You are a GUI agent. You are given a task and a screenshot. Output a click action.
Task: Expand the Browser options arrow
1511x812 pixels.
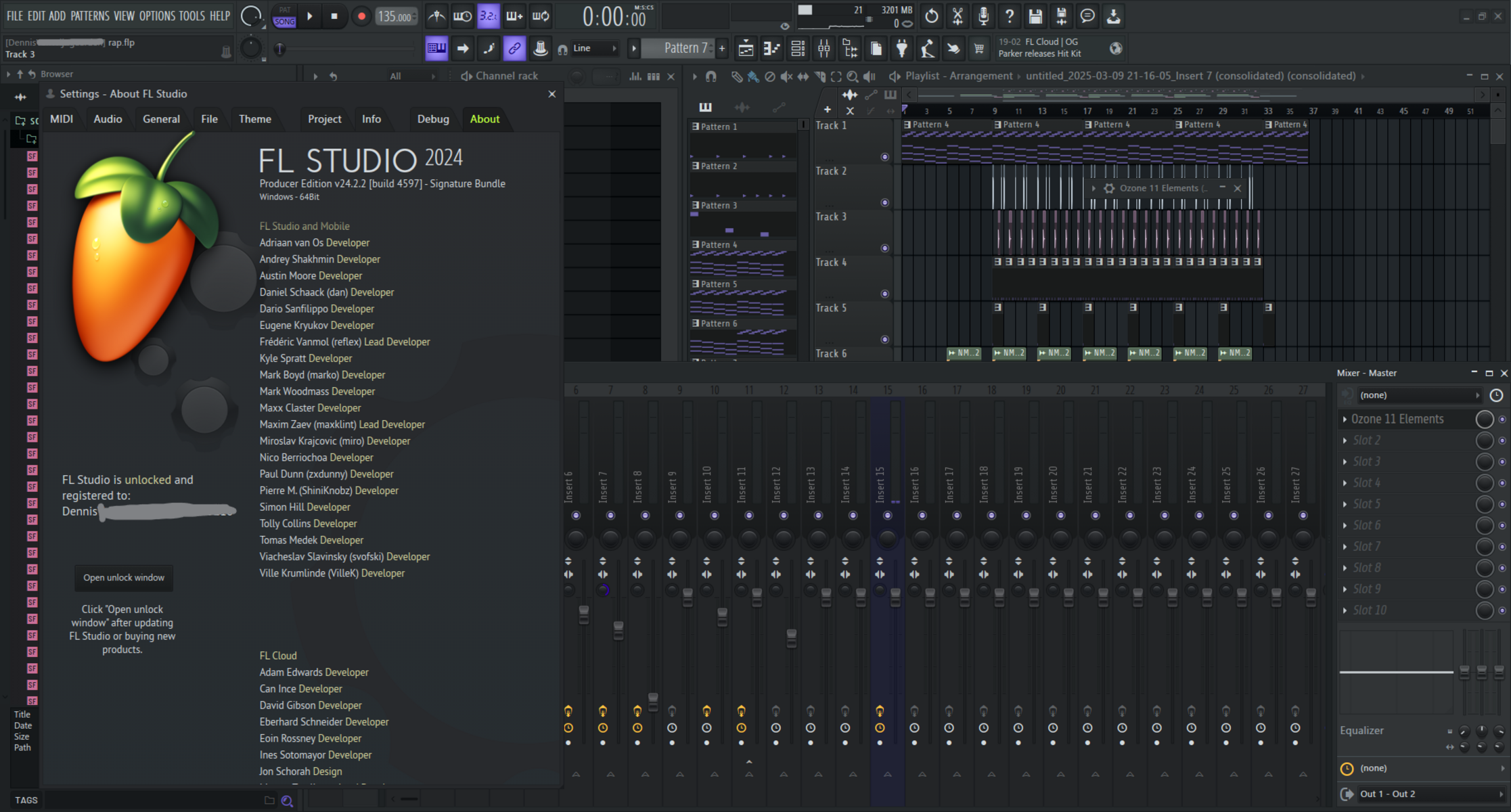pyautogui.click(x=8, y=74)
